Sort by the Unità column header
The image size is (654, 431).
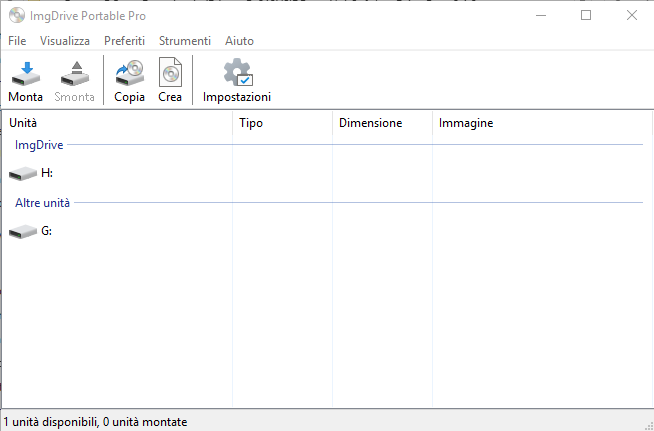(117, 123)
